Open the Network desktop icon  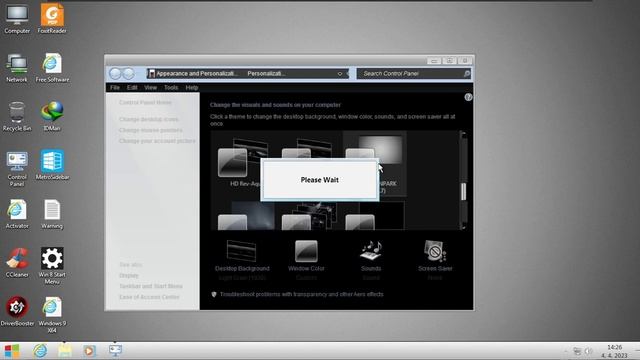17,68
